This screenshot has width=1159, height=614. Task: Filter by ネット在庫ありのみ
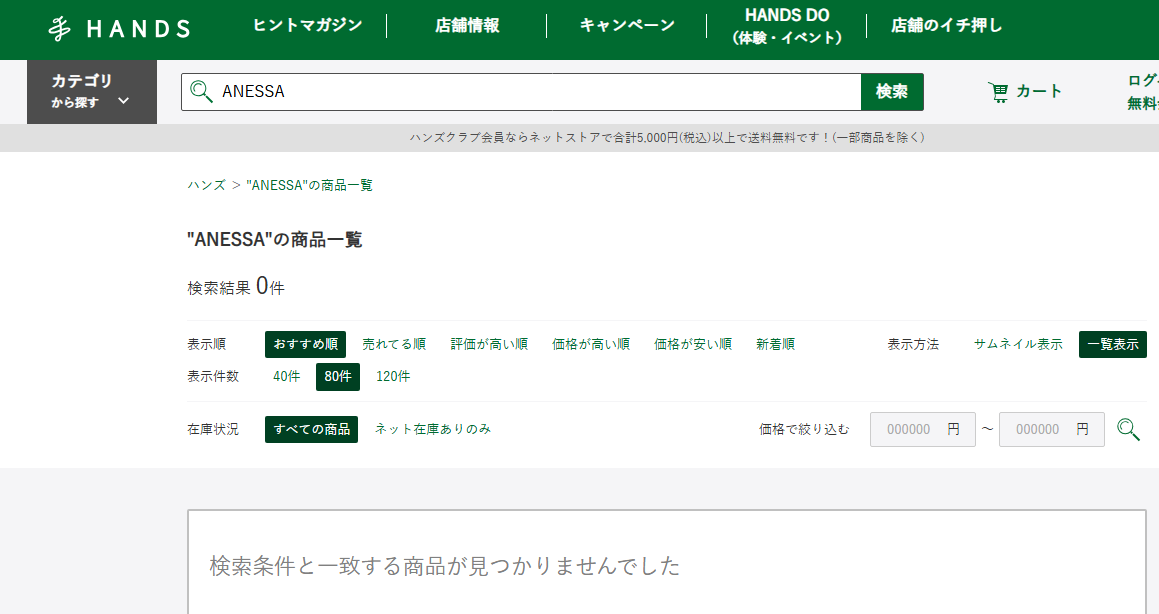(x=432, y=429)
